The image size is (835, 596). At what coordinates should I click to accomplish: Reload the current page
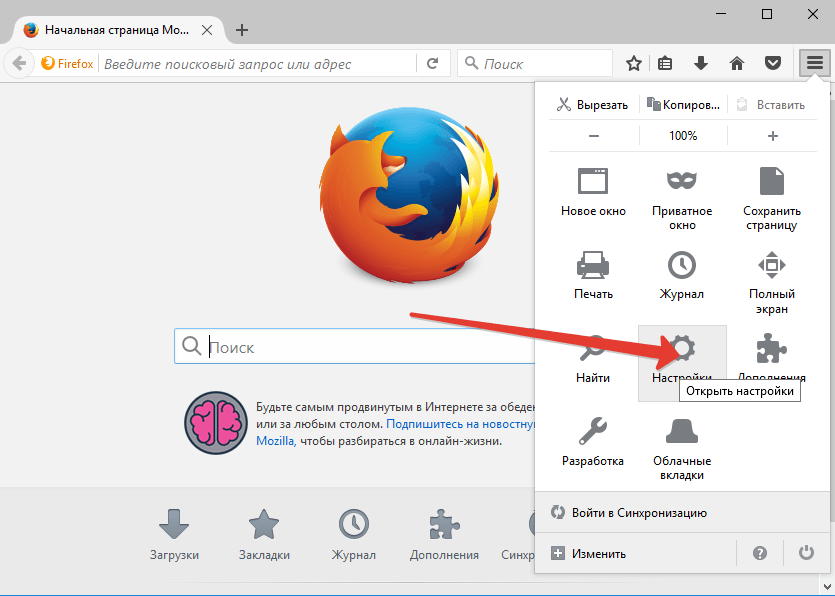[432, 63]
